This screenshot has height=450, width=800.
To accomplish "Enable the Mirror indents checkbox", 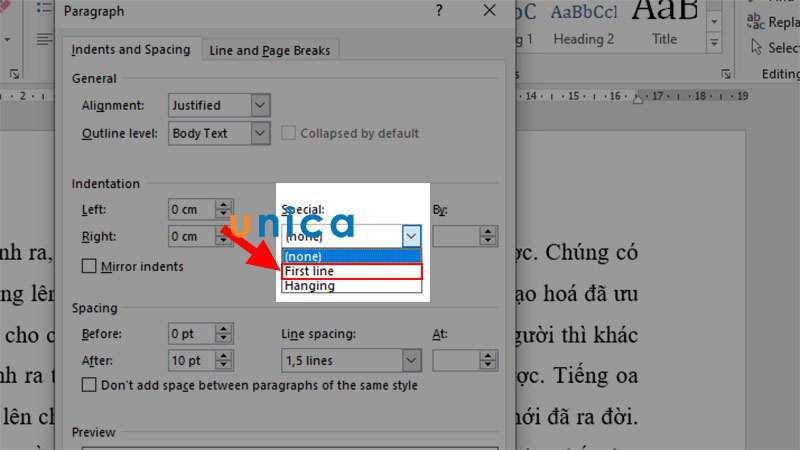I will [x=89, y=266].
